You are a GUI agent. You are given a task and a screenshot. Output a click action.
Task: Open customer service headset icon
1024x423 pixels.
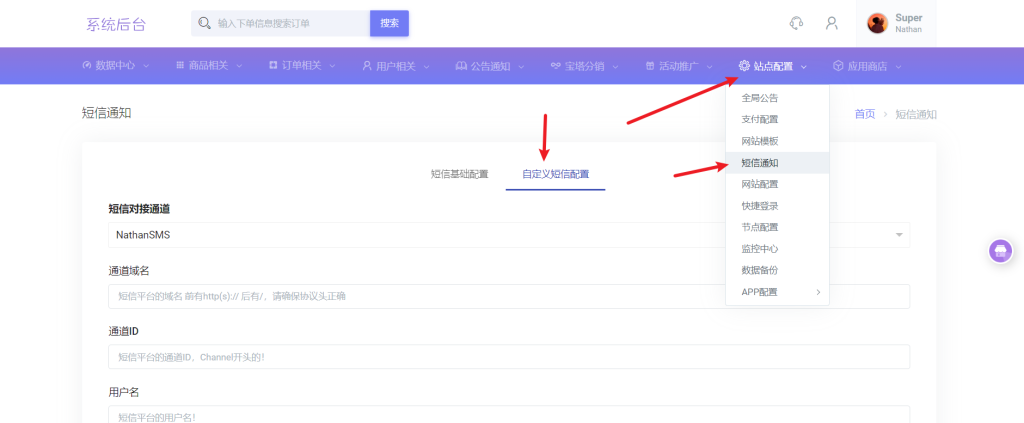pyautogui.click(x=796, y=23)
